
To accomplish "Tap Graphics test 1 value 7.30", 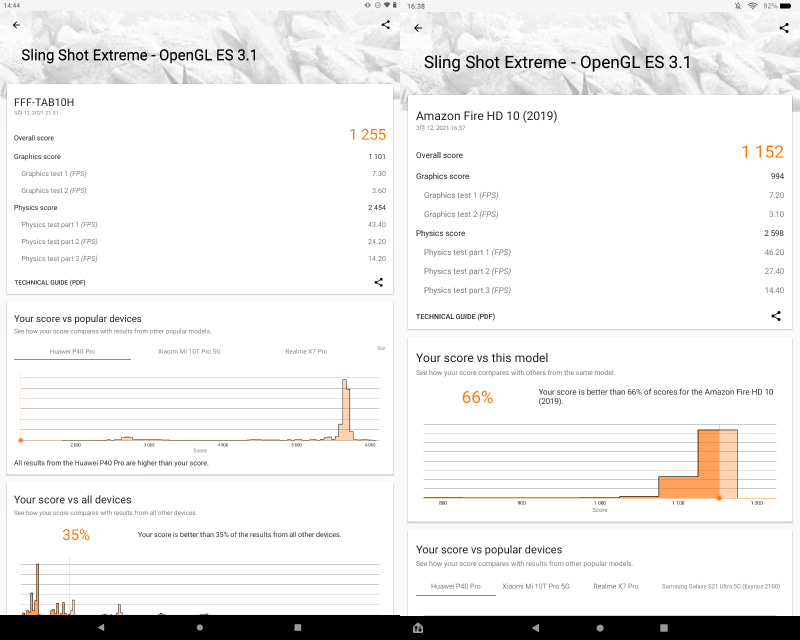I will point(379,174).
